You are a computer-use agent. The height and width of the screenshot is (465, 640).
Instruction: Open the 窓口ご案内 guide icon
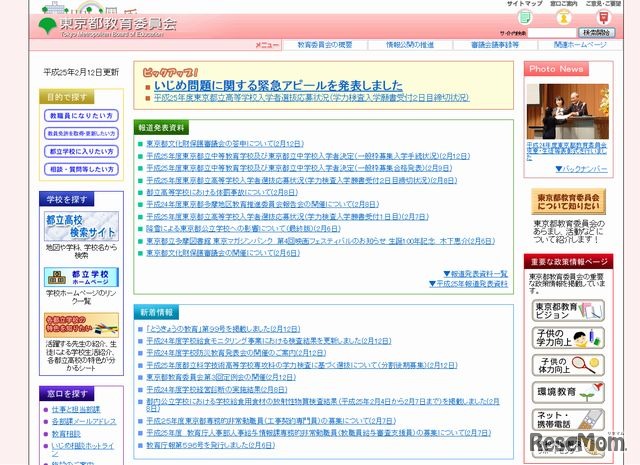tap(564, 17)
